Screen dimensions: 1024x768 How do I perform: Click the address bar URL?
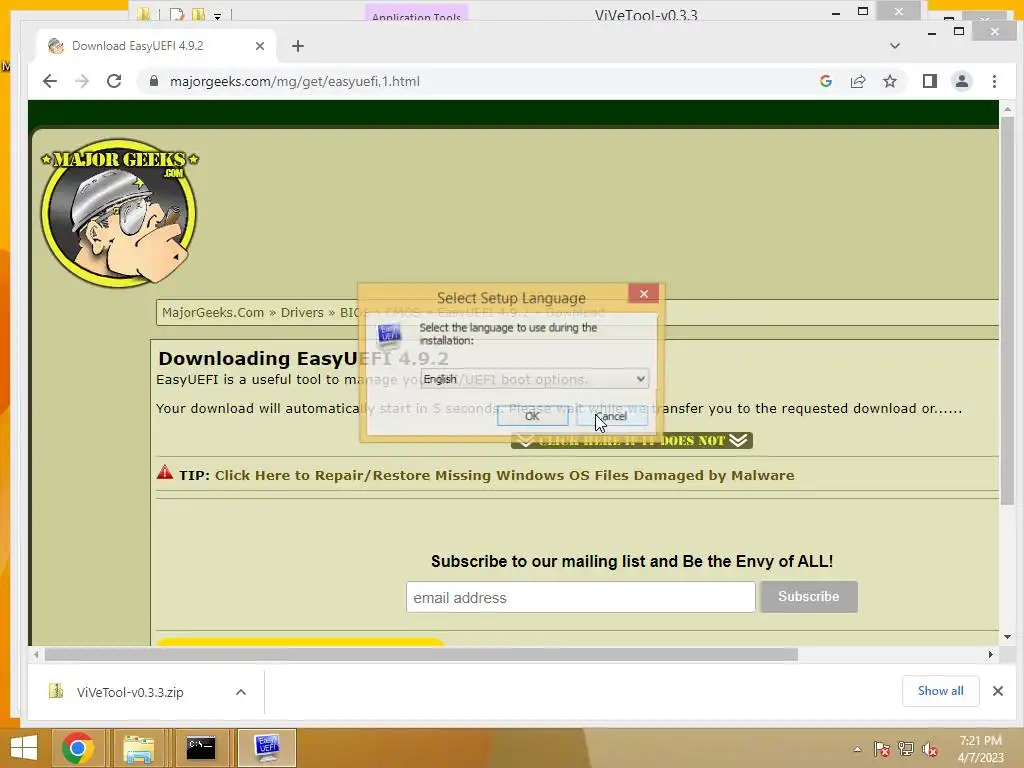[295, 82]
